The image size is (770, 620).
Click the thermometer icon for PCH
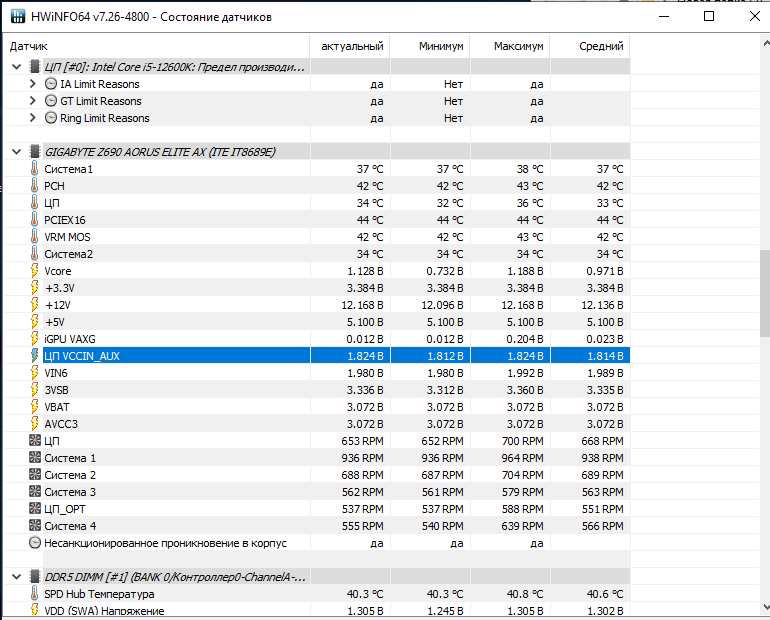[34, 186]
